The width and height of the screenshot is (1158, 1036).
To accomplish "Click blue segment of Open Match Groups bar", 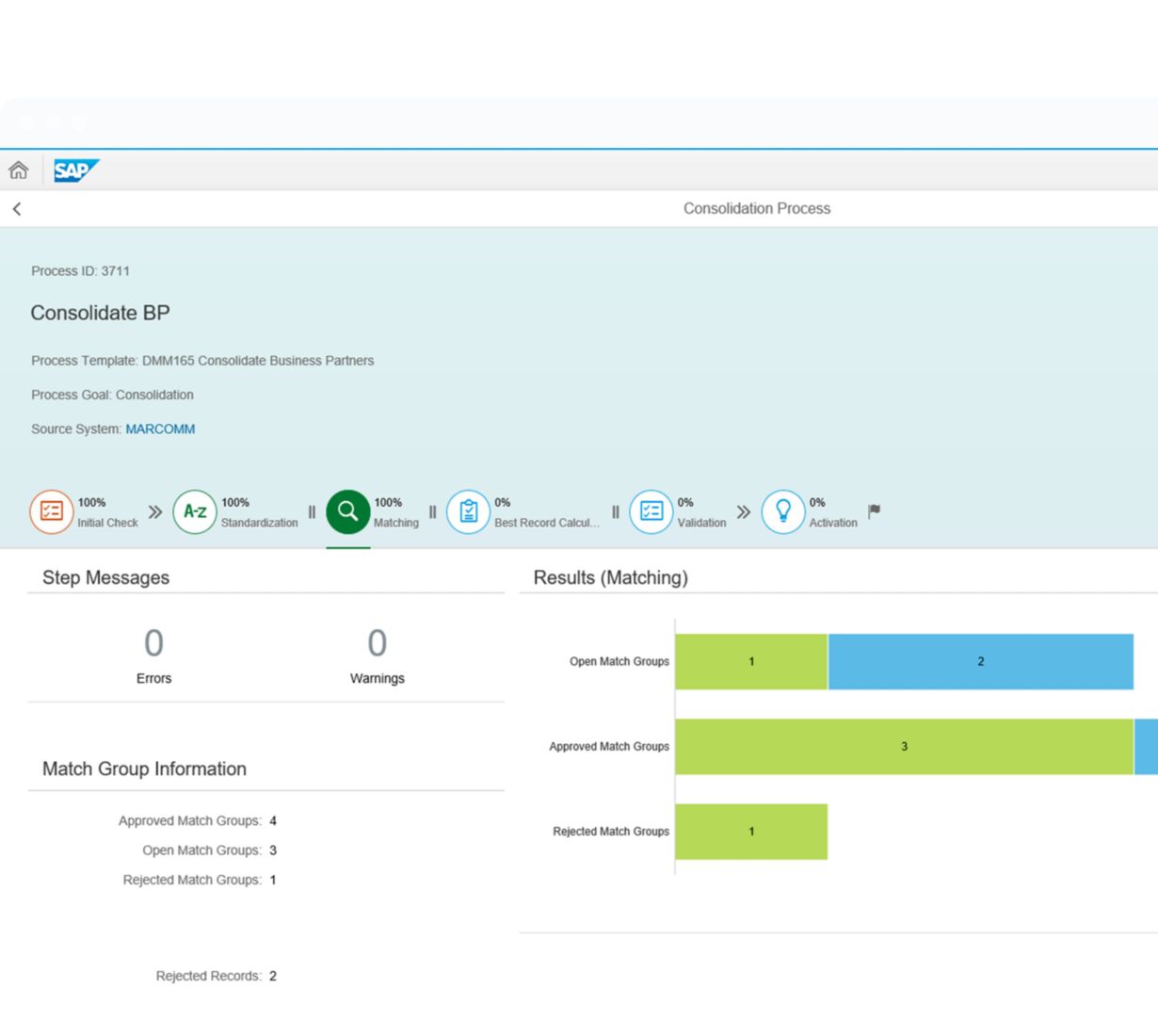I will click(x=980, y=661).
